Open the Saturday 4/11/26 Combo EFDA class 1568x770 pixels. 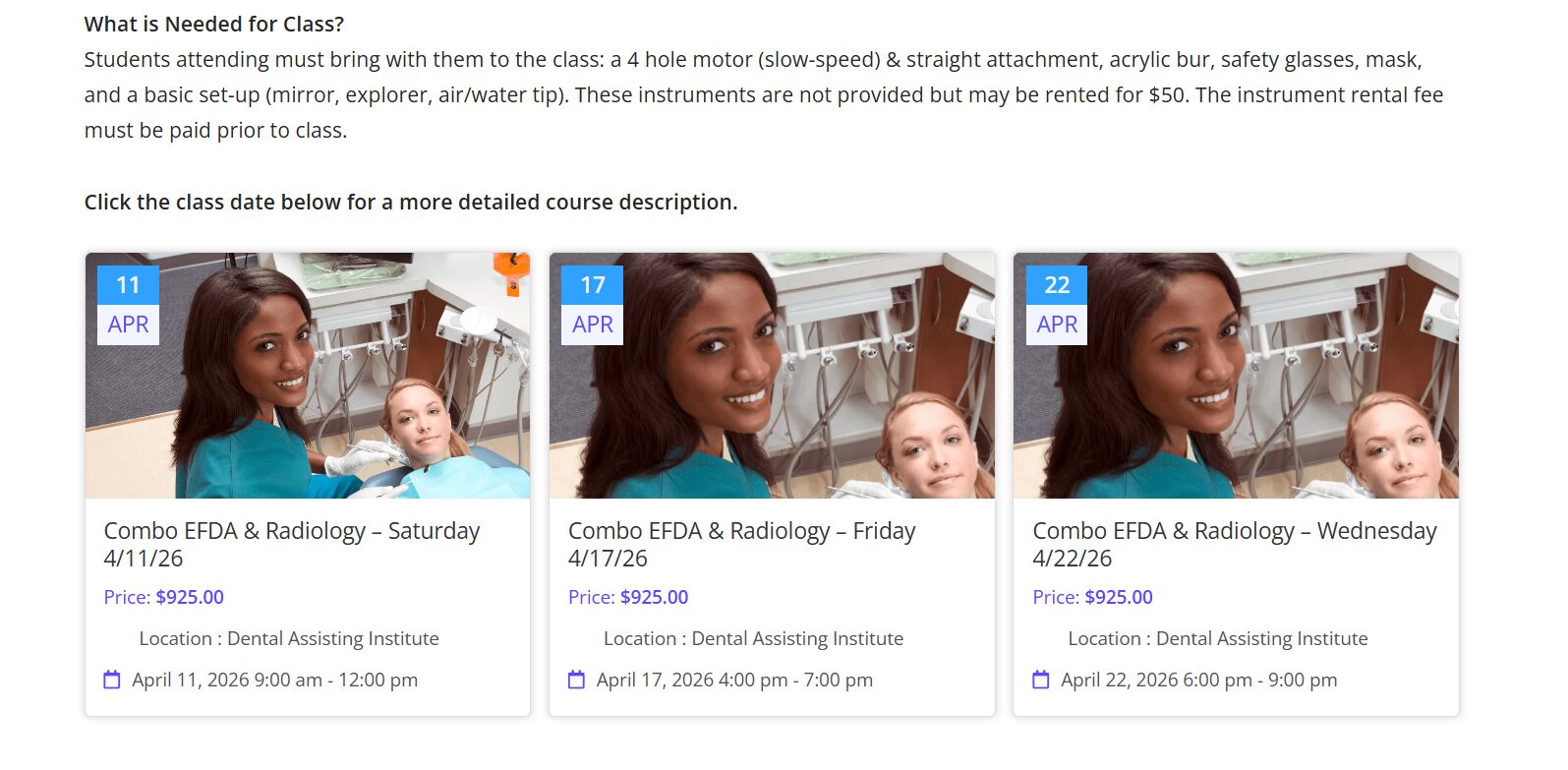click(x=291, y=544)
